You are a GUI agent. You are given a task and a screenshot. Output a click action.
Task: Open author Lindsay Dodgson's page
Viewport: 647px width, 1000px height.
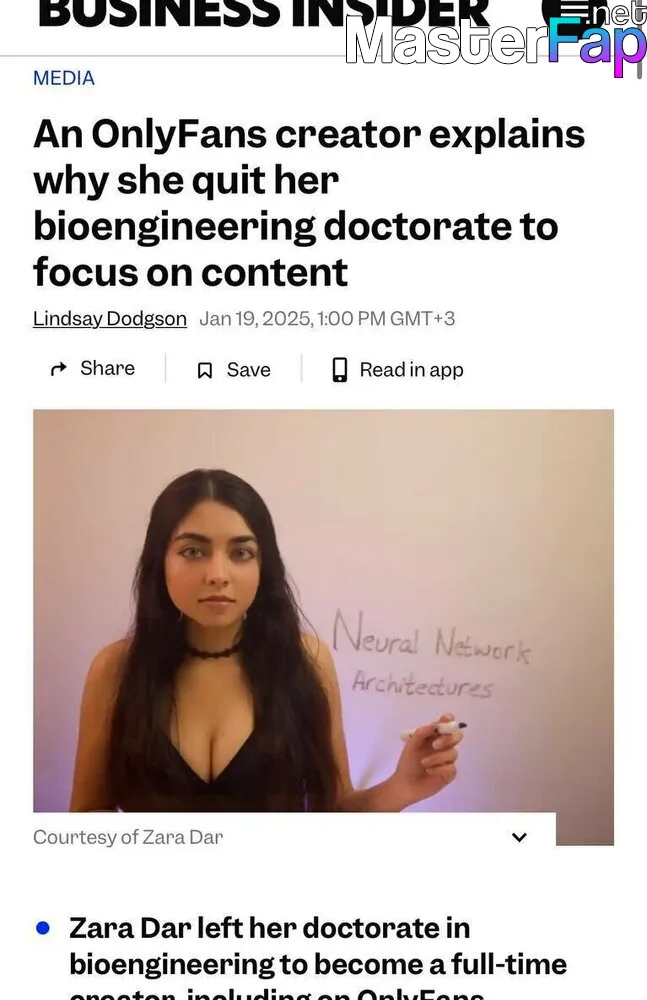tap(110, 318)
